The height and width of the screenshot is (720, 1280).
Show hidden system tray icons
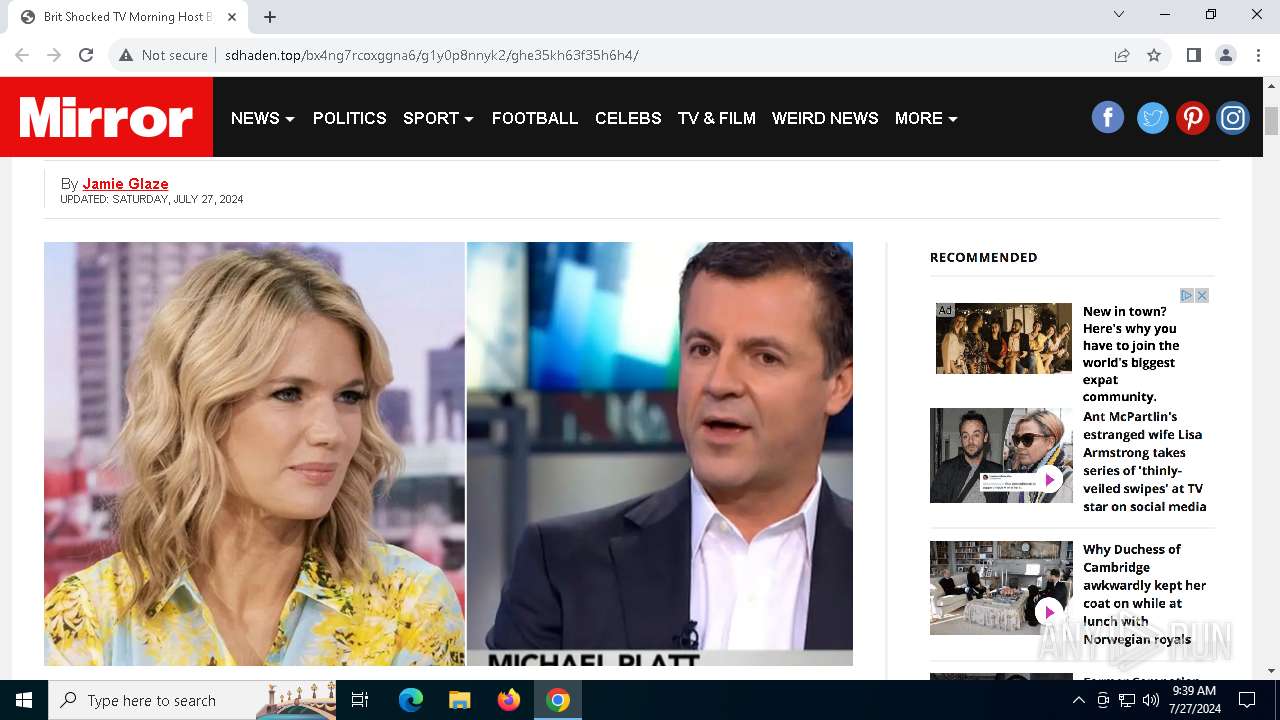coord(1078,700)
